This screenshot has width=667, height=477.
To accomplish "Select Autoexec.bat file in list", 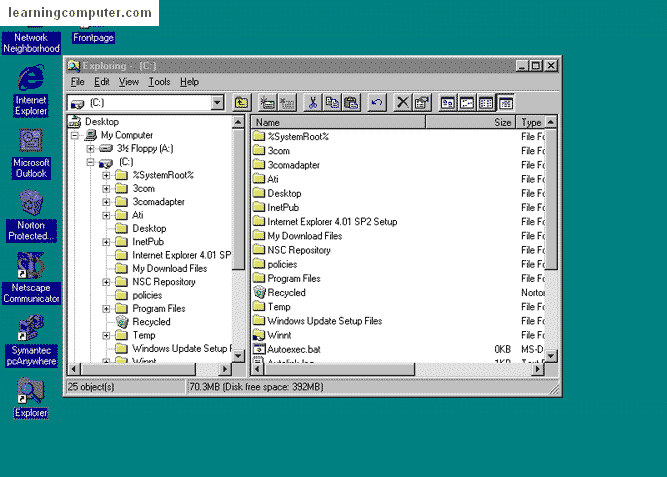I will coord(287,349).
